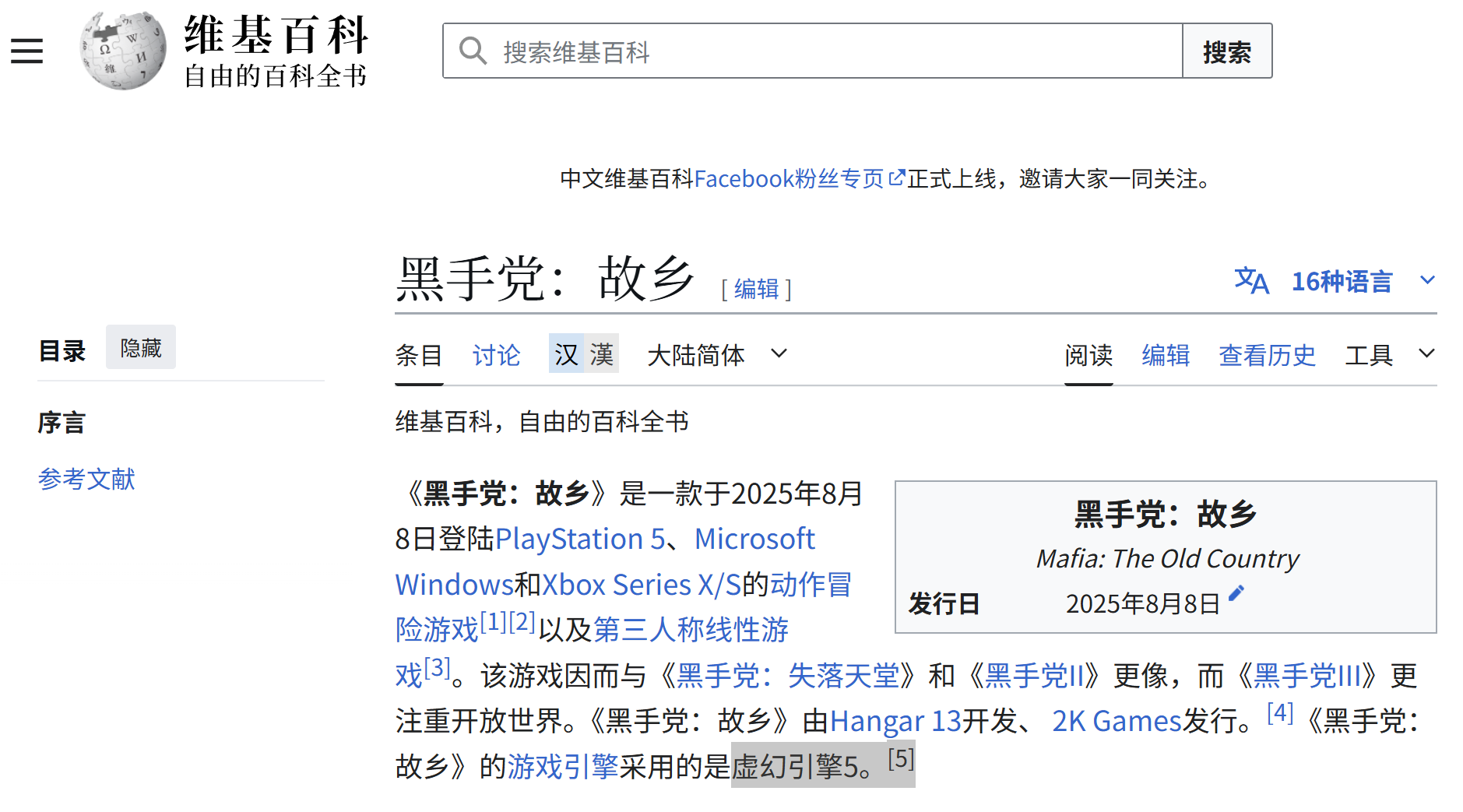Open the 2K Games link
The image size is (1463, 812).
1117,721
